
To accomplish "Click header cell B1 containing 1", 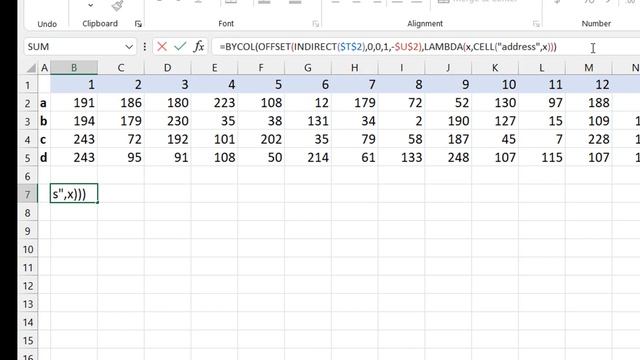I will (x=74, y=85).
